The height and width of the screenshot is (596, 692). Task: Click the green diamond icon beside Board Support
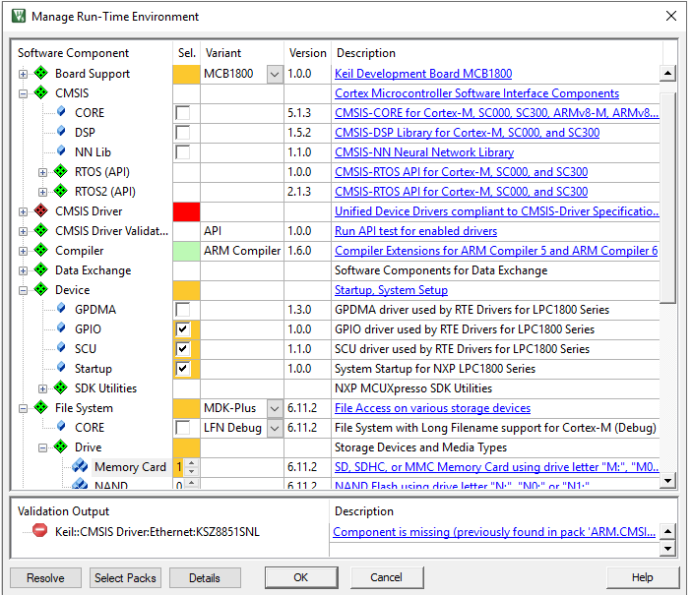tap(41, 74)
